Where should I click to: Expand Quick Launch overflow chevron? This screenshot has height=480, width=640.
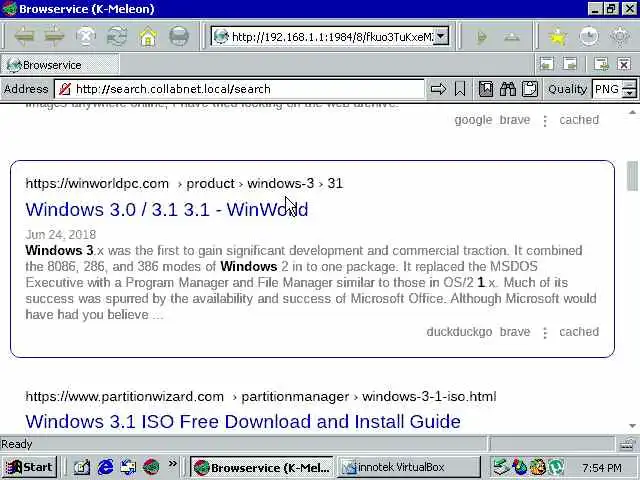tap(173, 463)
